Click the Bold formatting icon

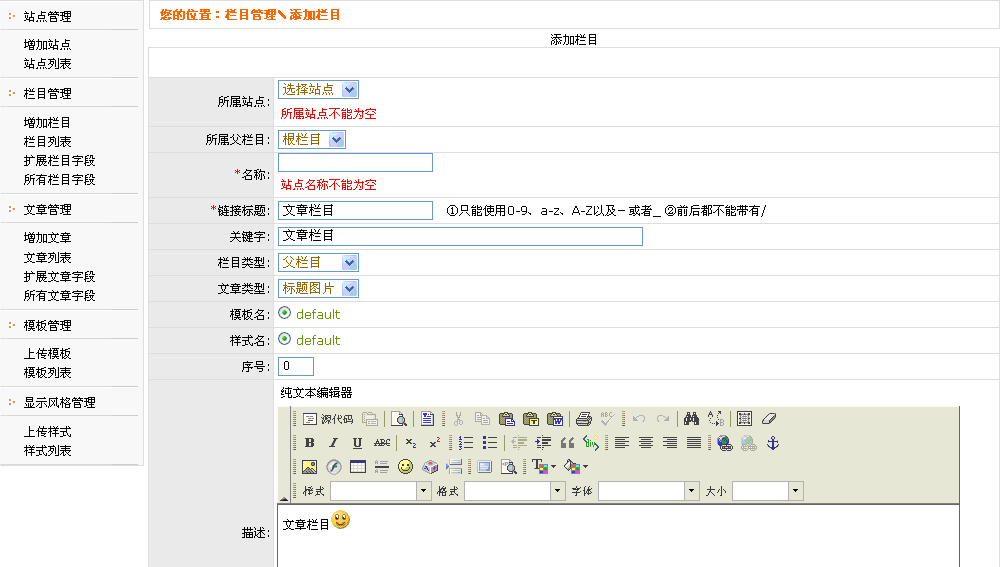pos(309,443)
